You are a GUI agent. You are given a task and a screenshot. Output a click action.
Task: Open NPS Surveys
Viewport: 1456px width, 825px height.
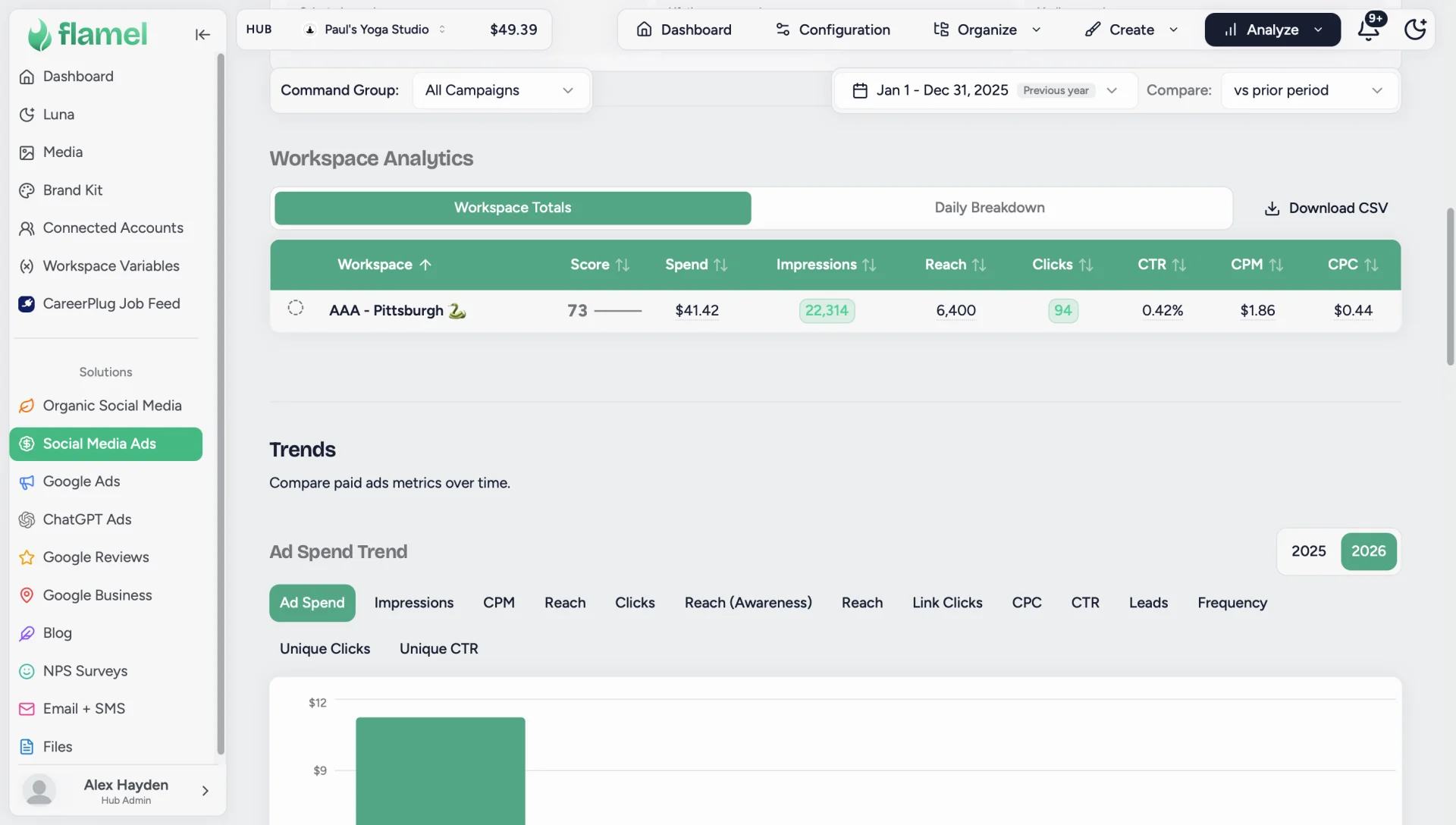106,671
